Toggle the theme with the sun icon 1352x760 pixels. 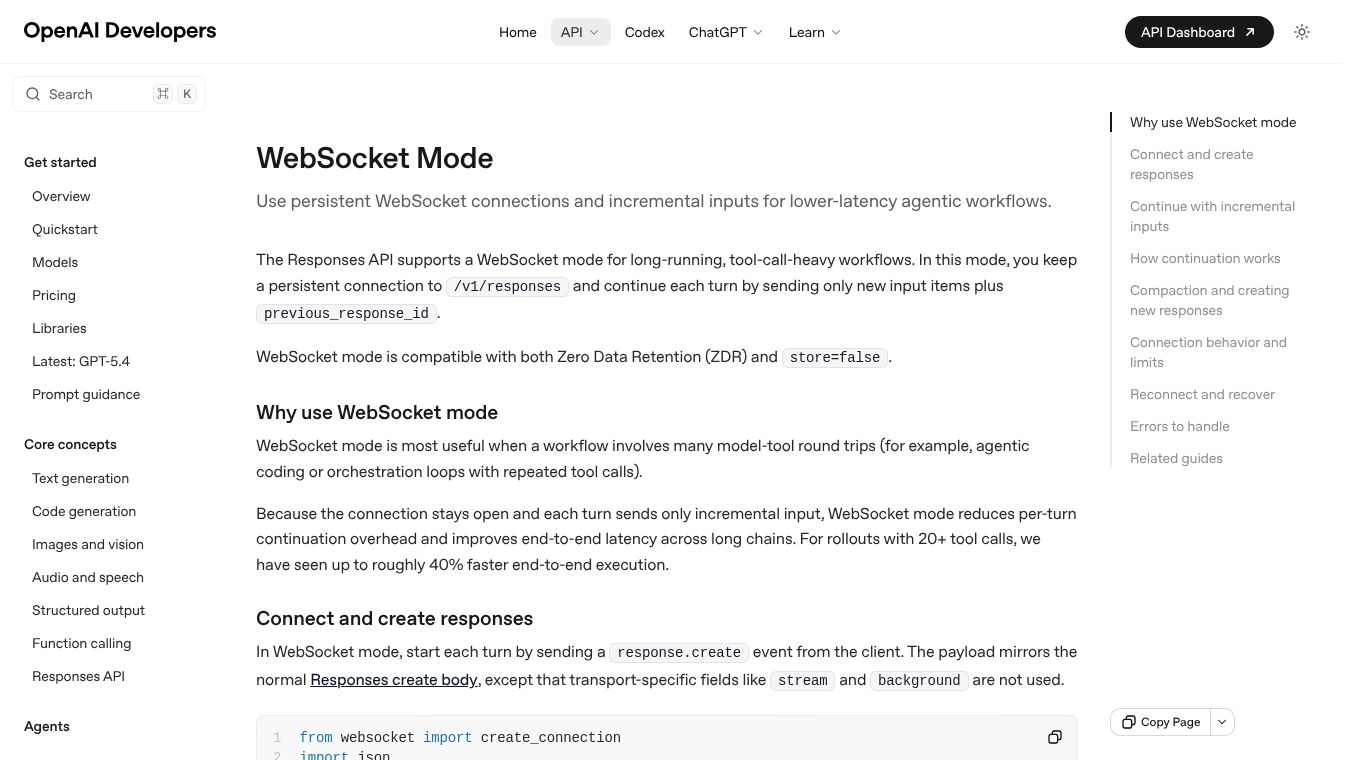1302,31
